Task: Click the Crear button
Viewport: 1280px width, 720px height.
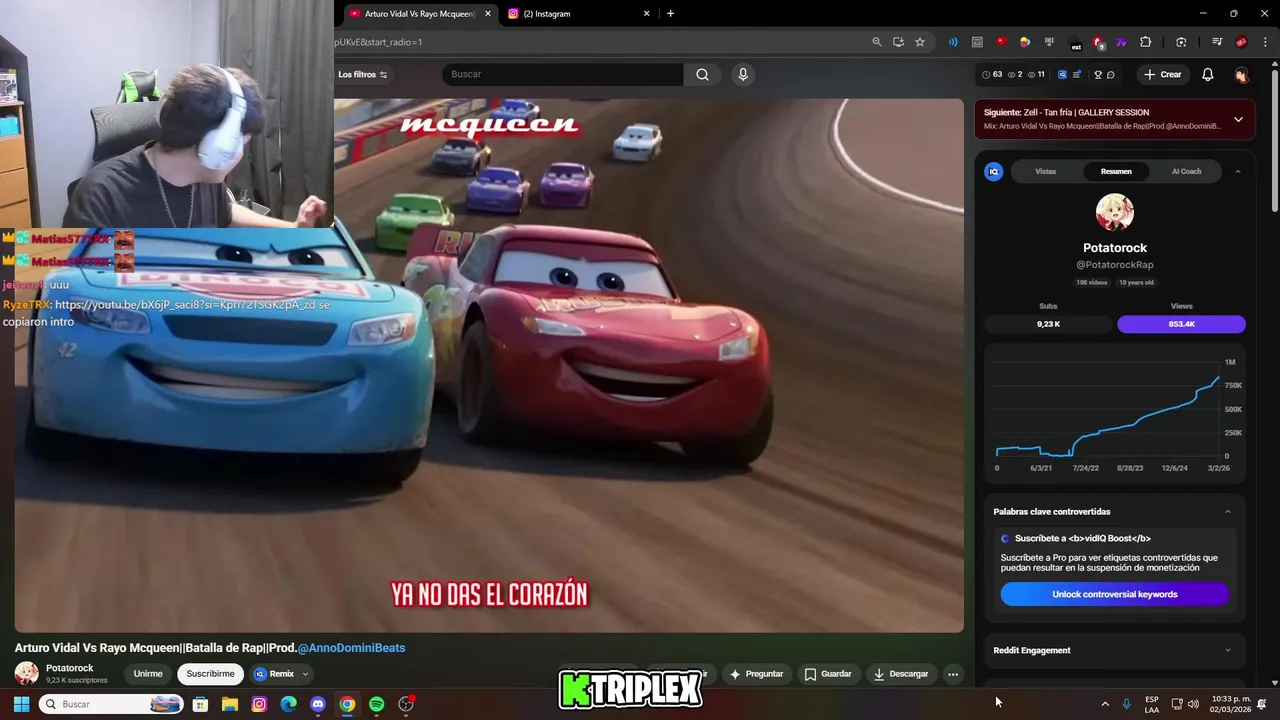Action: (1163, 75)
